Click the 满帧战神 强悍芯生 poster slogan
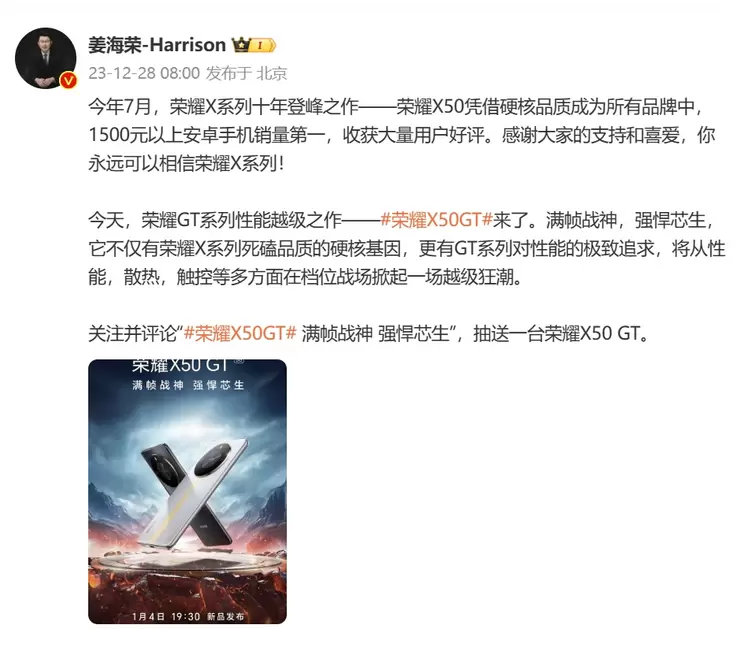This screenshot has height=662, width=750. coord(188,385)
